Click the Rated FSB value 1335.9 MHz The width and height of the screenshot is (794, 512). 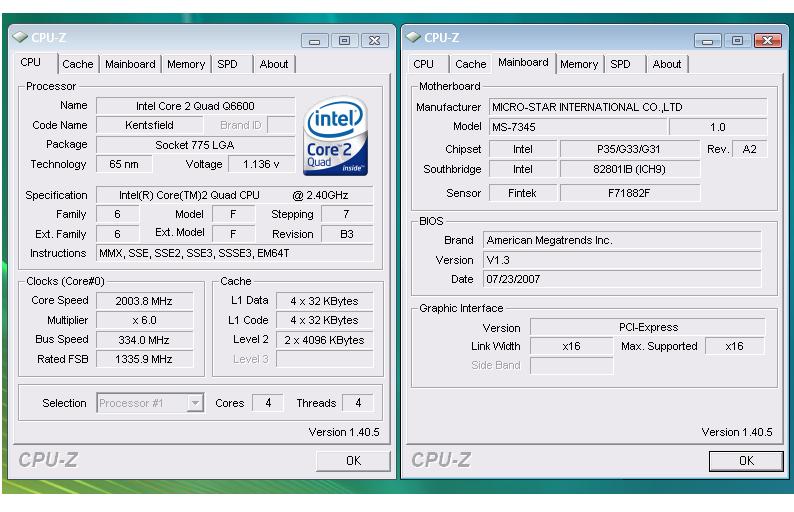coord(144,359)
